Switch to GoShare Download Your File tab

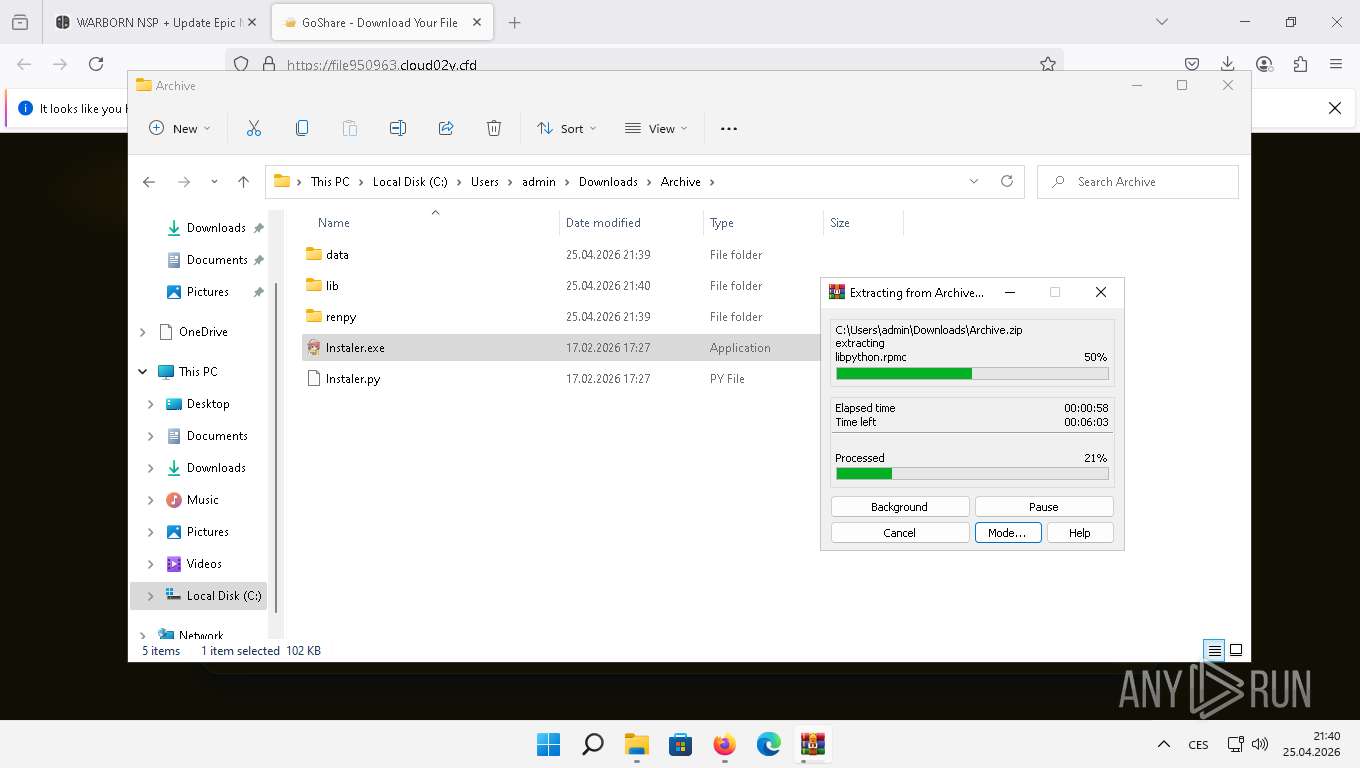380,22
